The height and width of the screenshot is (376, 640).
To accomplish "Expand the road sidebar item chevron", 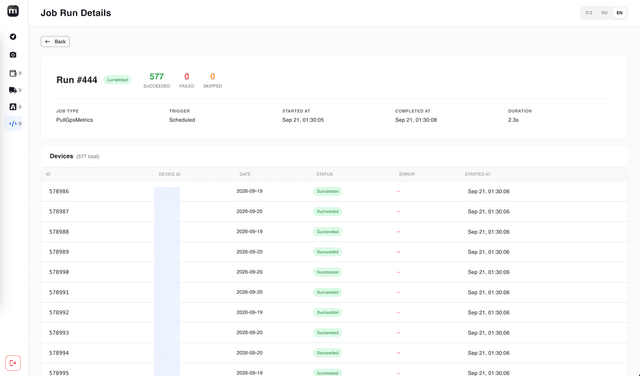I will tap(20, 107).
